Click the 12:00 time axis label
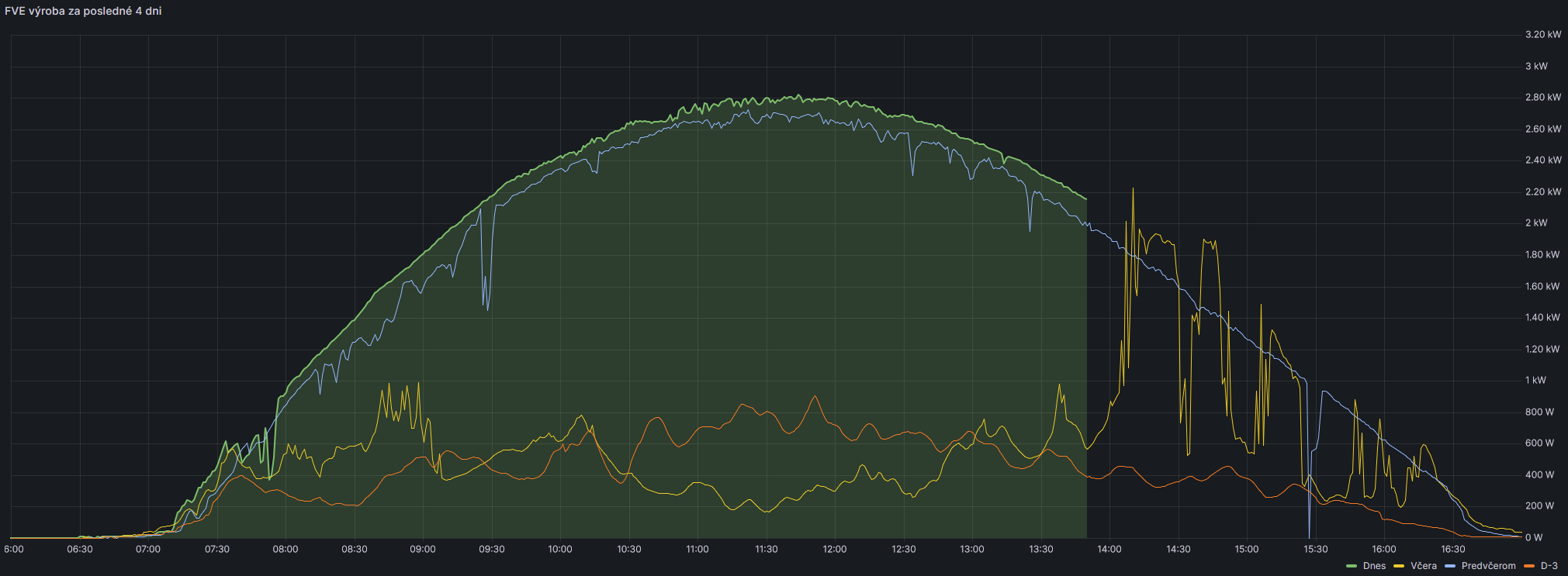 coord(835,550)
